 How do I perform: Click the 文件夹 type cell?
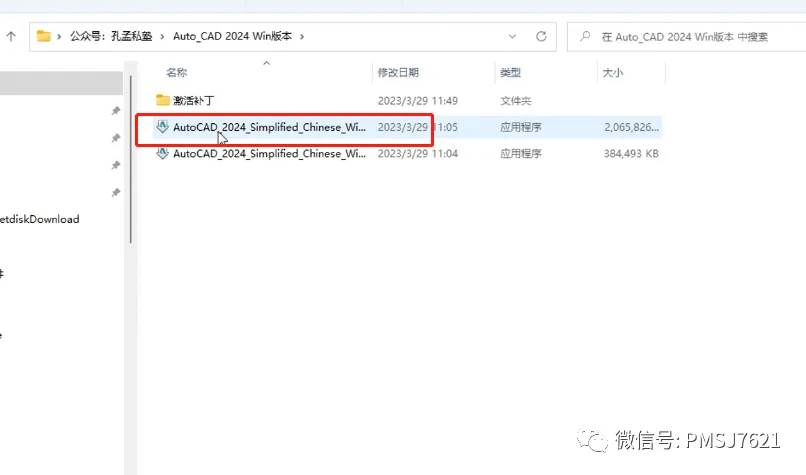pos(516,101)
